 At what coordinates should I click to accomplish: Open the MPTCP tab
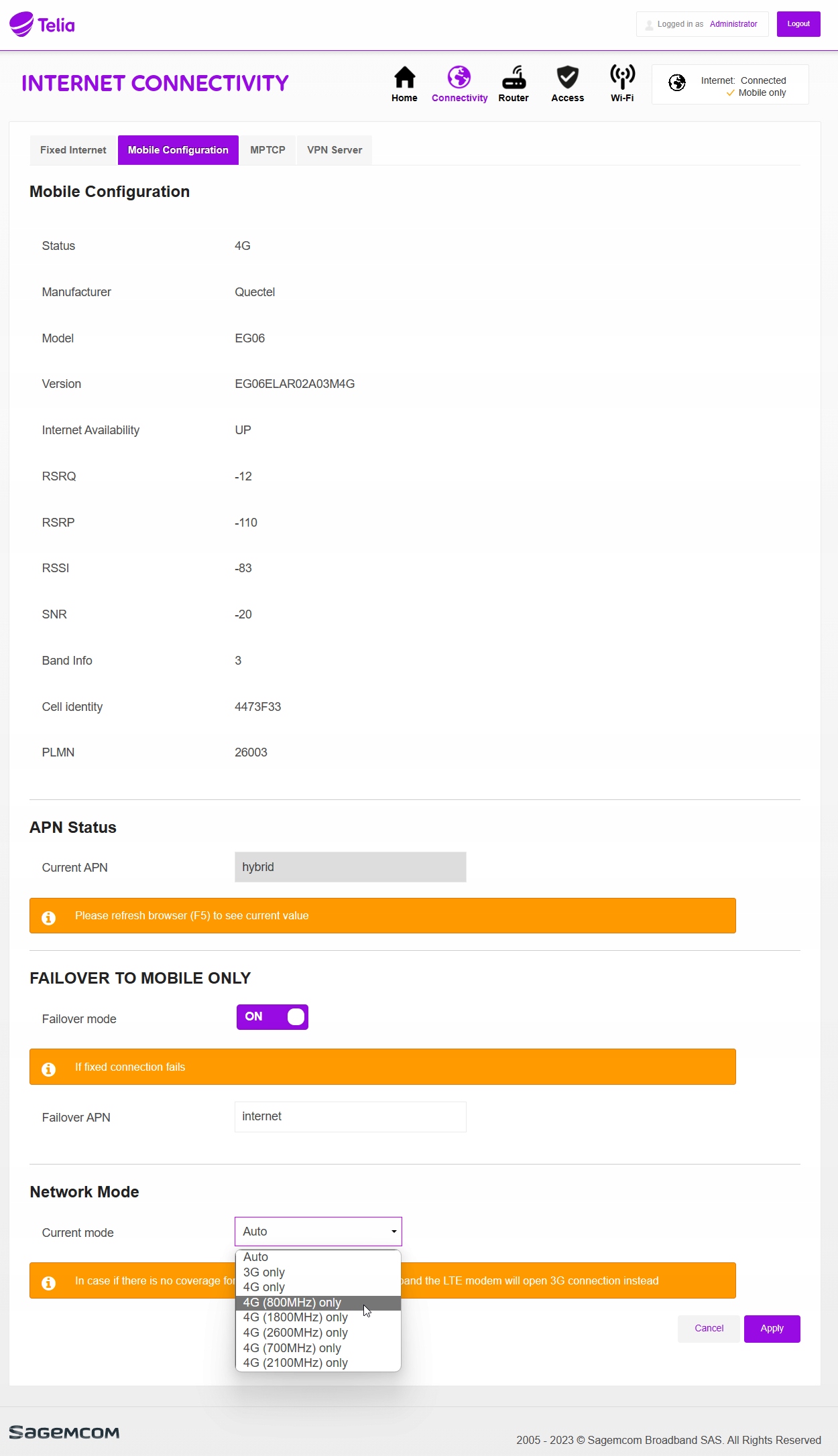point(267,150)
